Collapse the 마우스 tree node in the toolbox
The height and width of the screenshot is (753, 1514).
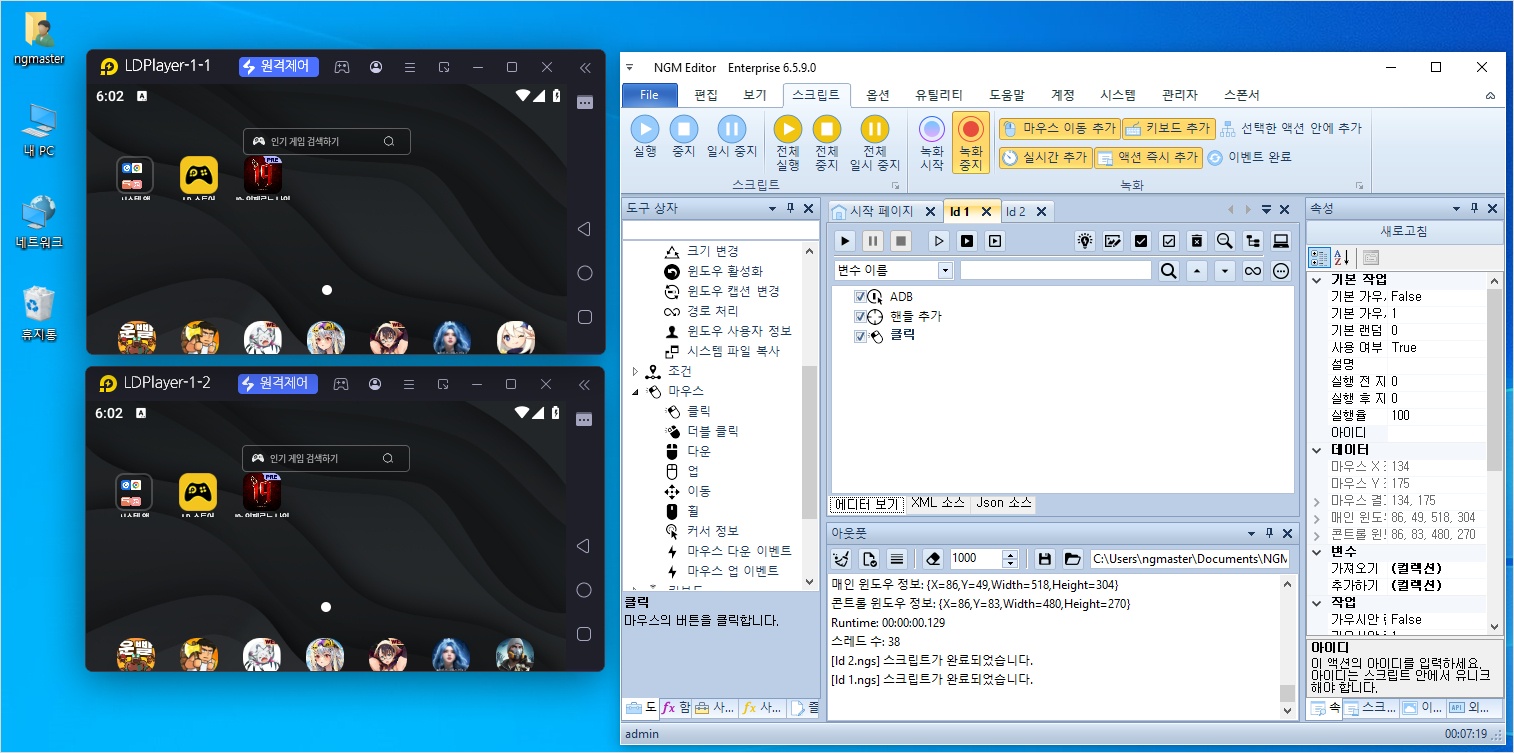(635, 391)
